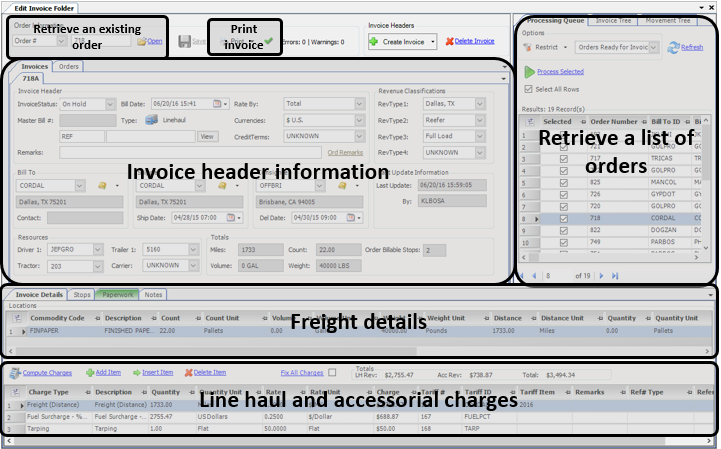721x449 pixels.
Task: Click the red X Delete Item icon
Action: coord(189,373)
